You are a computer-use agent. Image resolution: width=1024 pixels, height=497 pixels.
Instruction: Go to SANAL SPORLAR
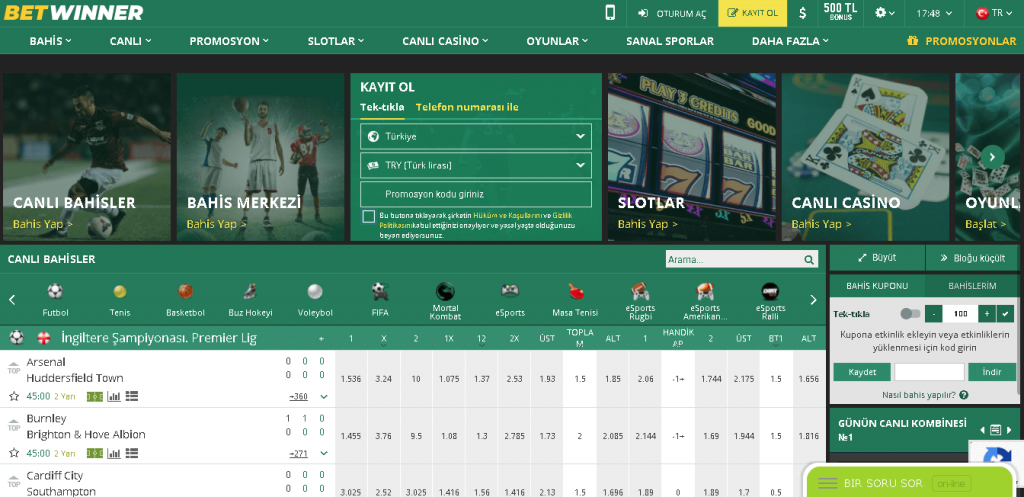669,40
